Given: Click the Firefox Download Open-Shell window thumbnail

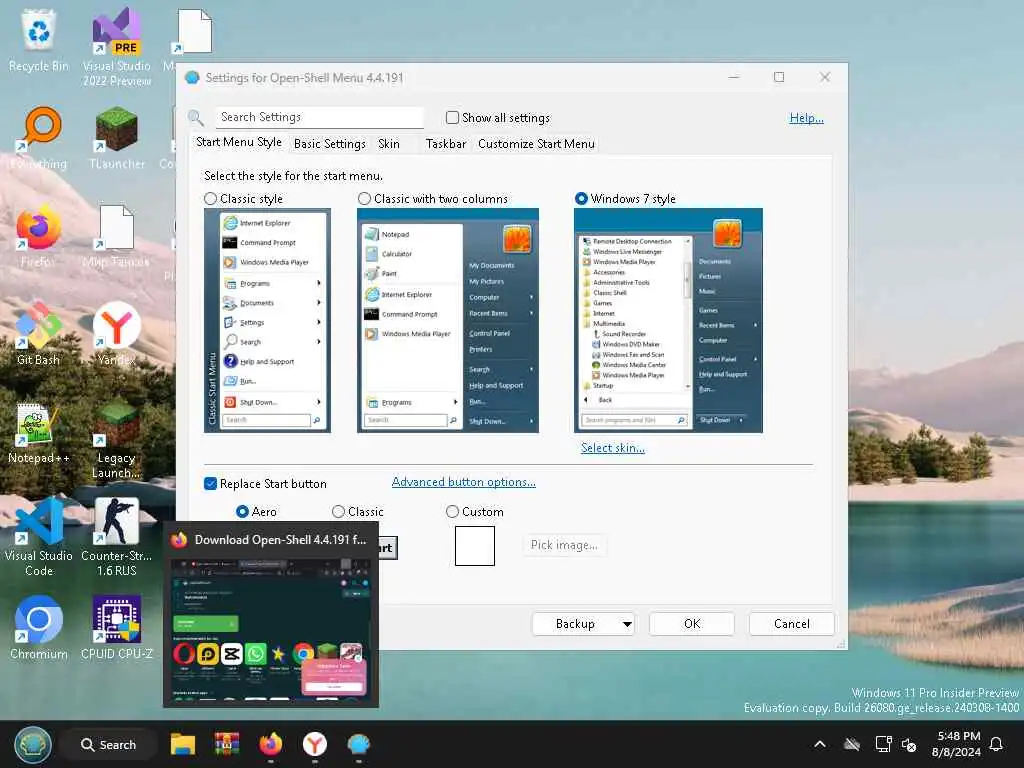Looking at the screenshot, I should tap(271, 616).
